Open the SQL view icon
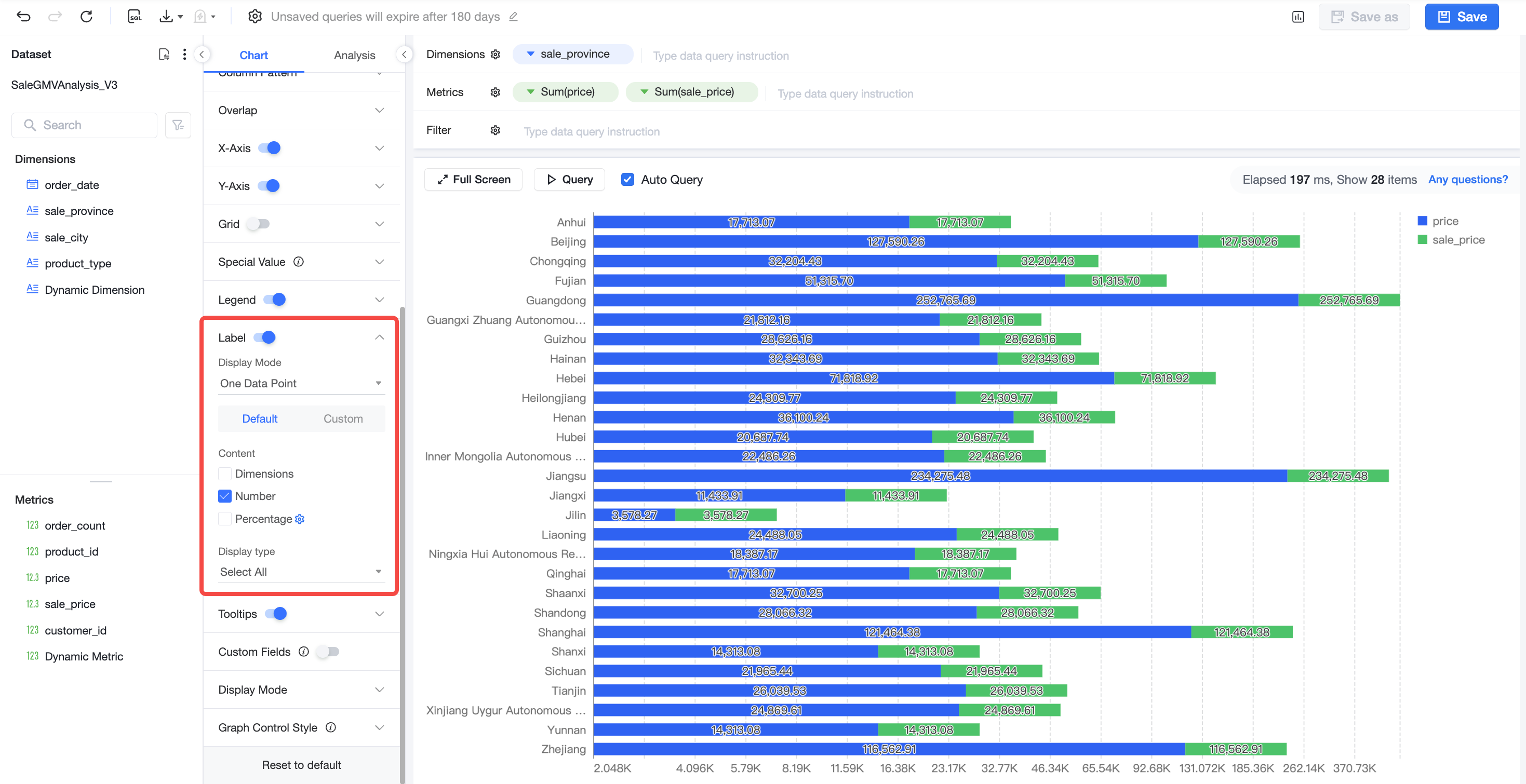The height and width of the screenshot is (784, 1526). click(135, 17)
